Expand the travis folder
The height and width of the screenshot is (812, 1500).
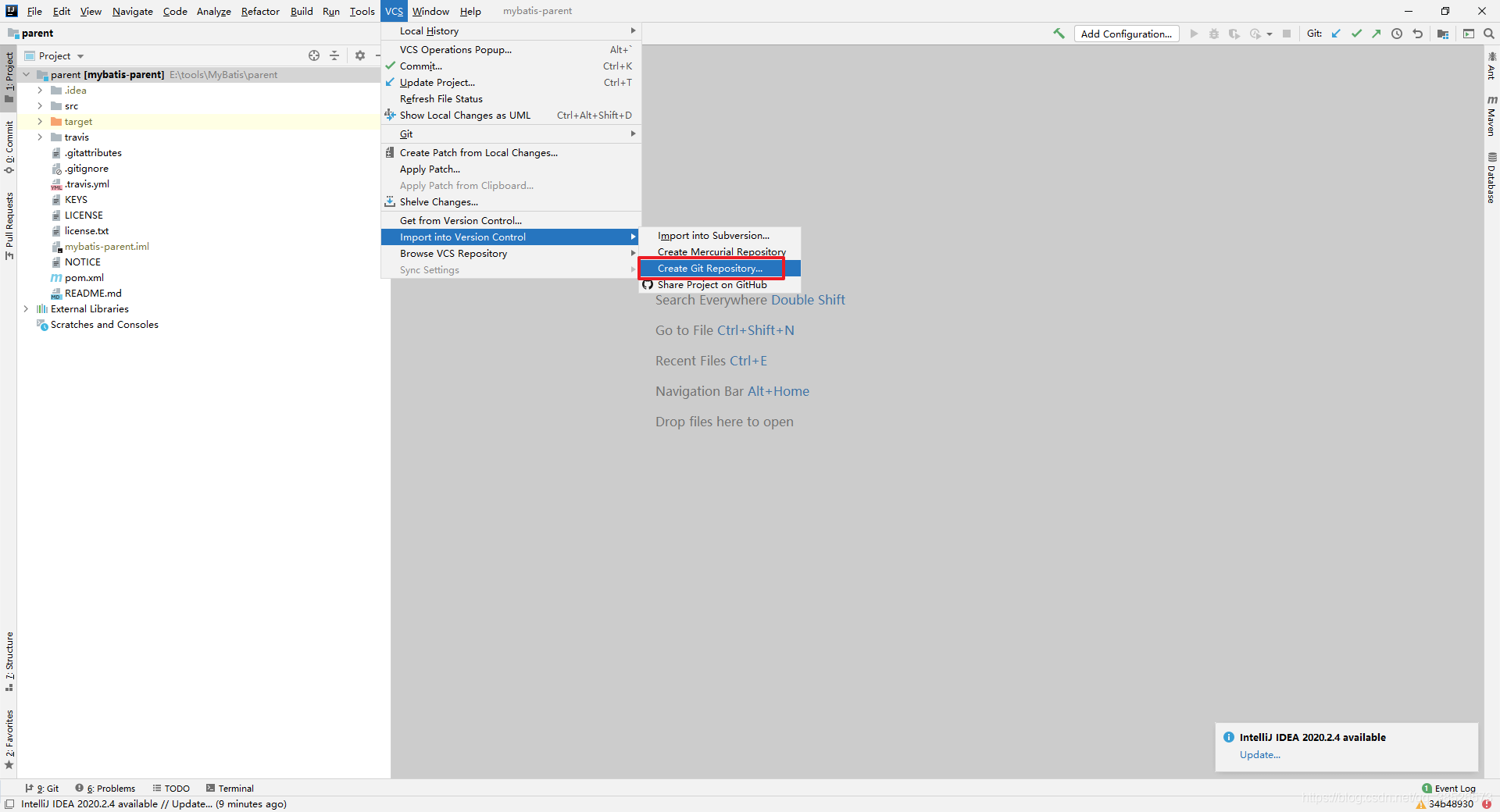[x=40, y=137]
